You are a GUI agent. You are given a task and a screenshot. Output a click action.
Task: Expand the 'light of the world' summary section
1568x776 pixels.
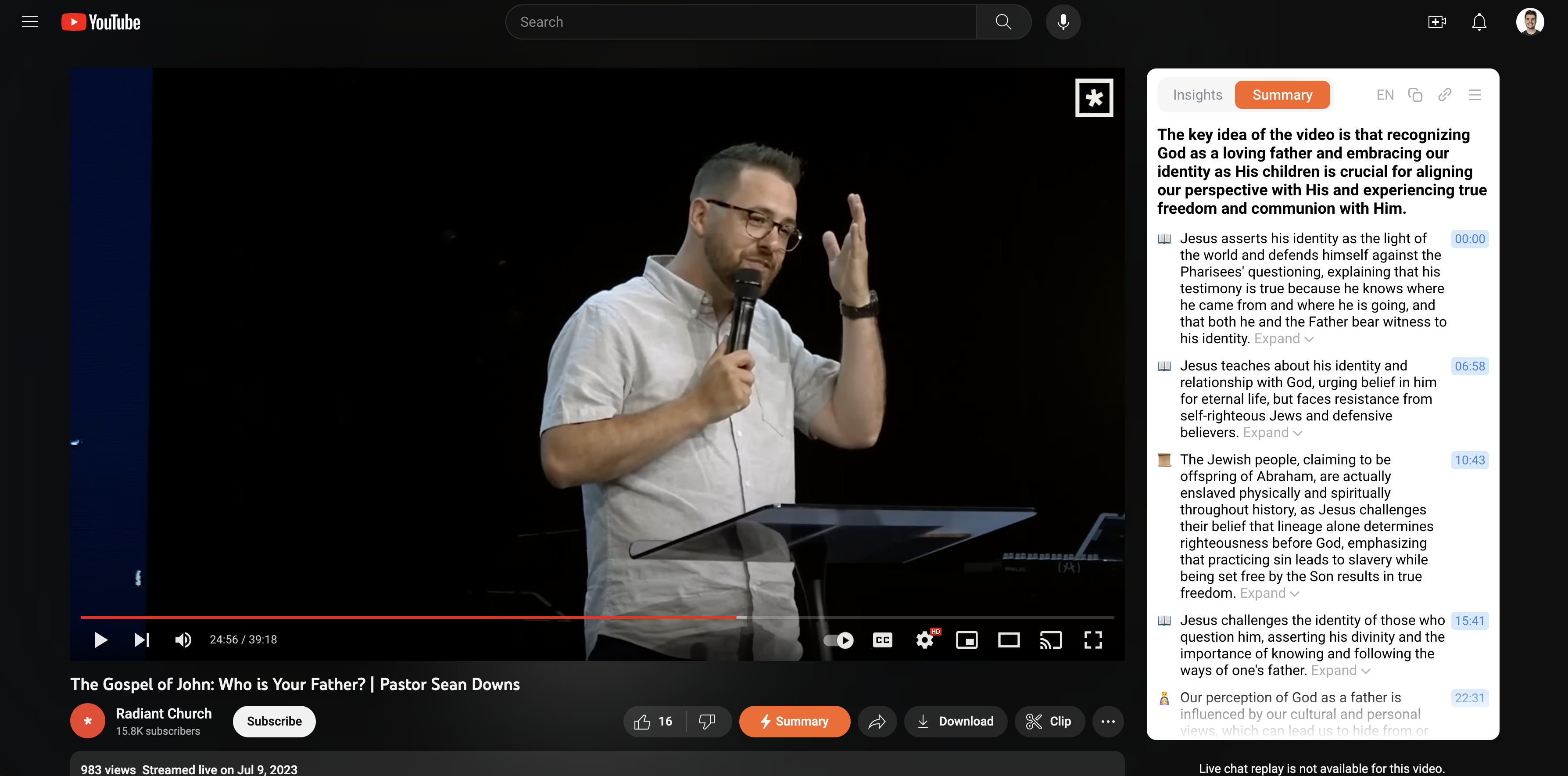point(1284,339)
